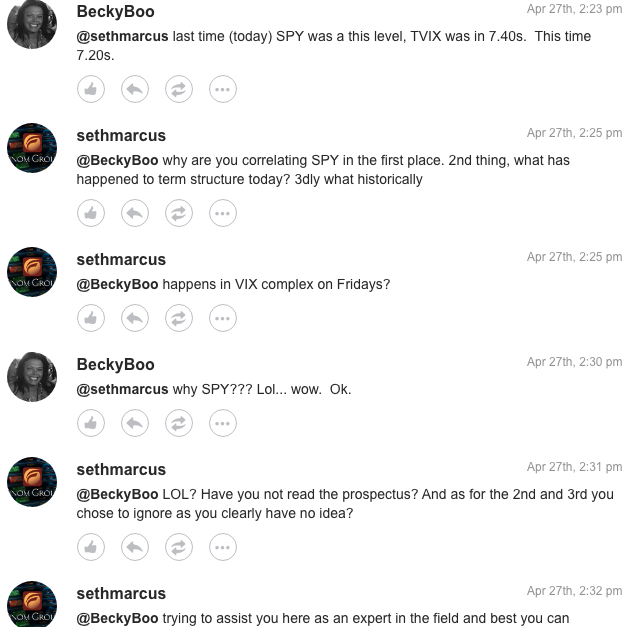Image resolution: width=633 pixels, height=627 pixels.
Task: Reply to BeckyBoo's 'why SPY???' message
Action: [135, 423]
